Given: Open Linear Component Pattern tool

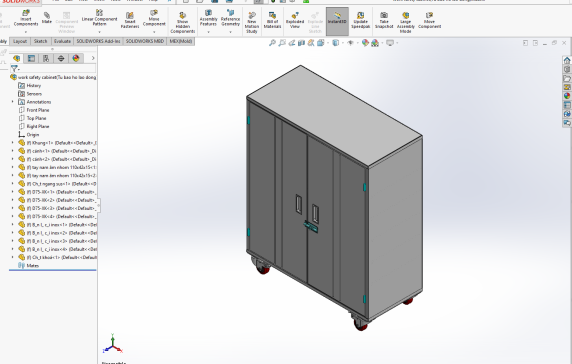Looking at the screenshot, I should [99, 18].
